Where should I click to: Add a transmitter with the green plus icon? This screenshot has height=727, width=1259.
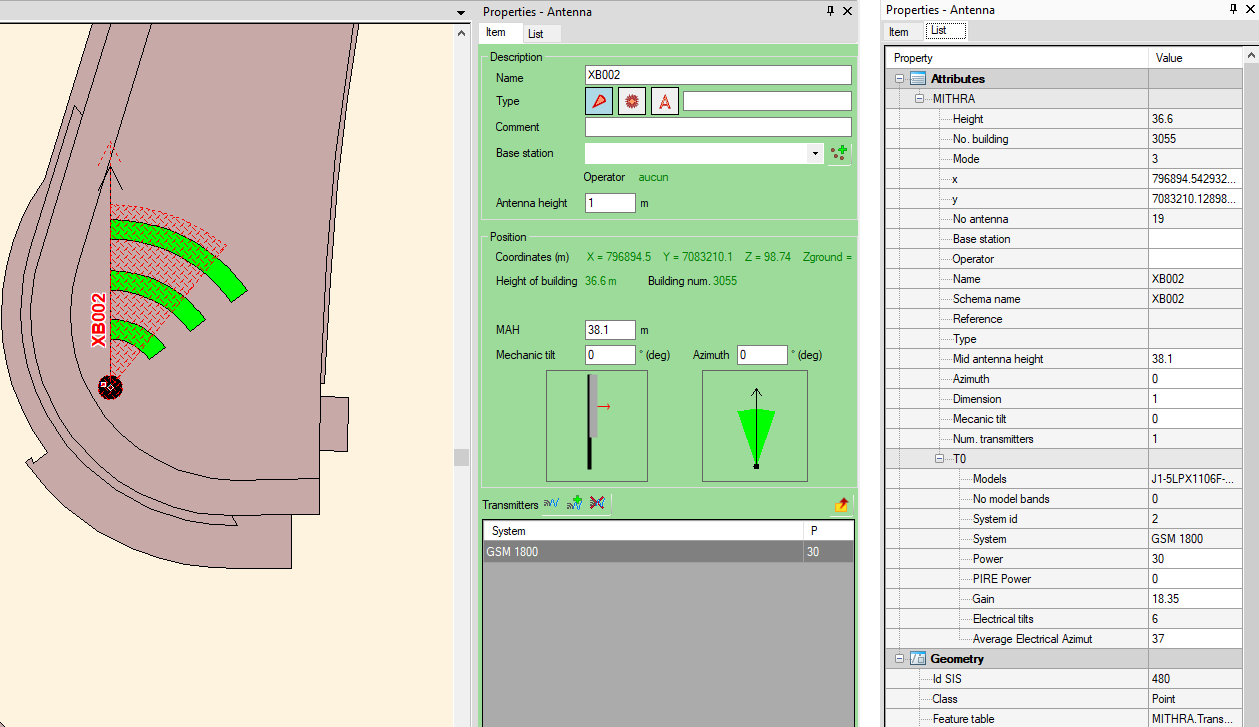(x=574, y=503)
